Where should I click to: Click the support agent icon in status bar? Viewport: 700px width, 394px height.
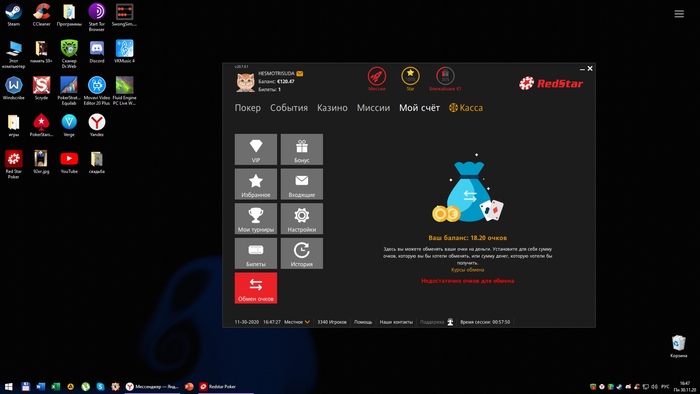[450, 322]
